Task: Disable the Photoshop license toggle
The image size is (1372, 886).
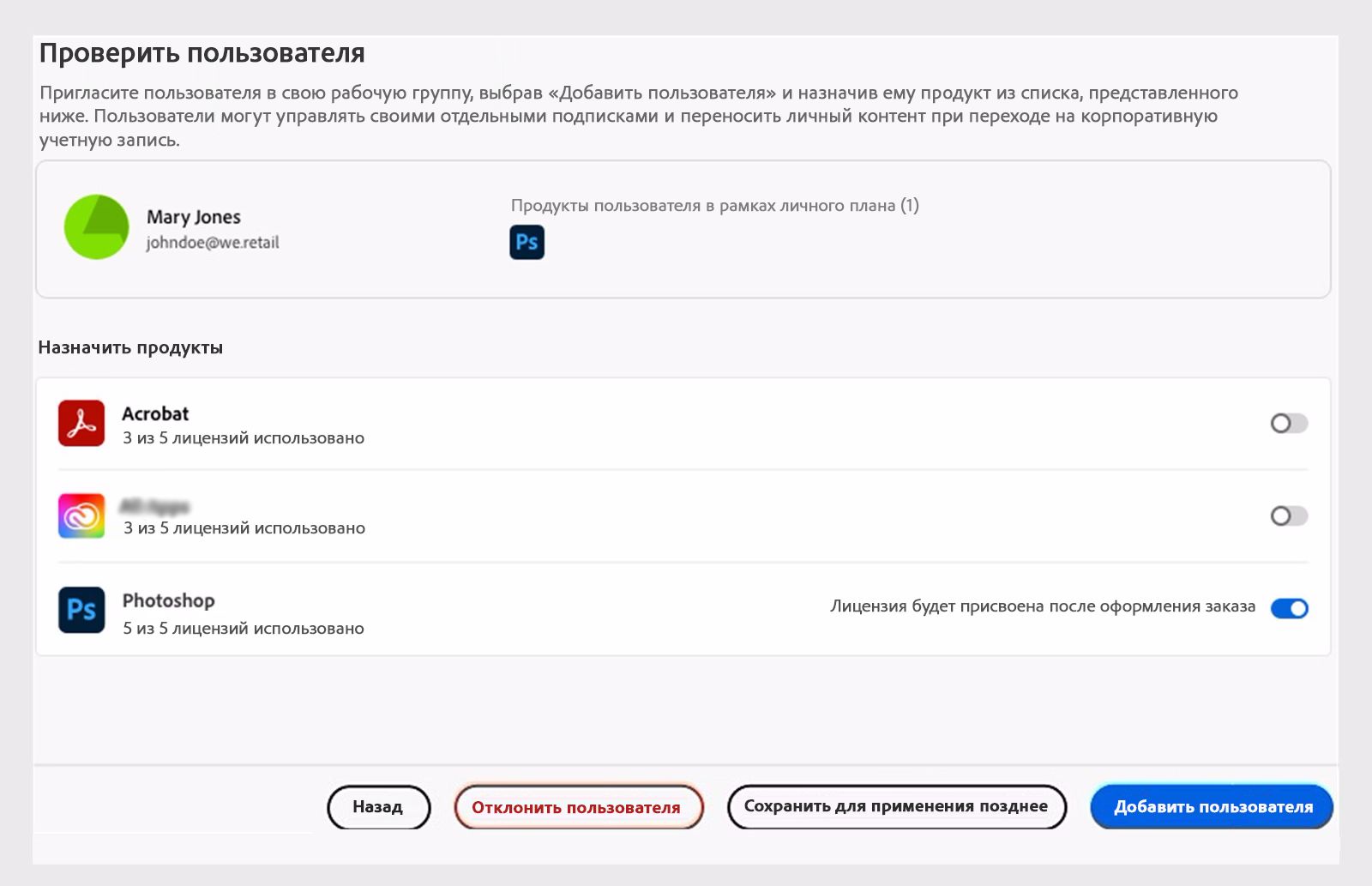Action: [x=1288, y=608]
